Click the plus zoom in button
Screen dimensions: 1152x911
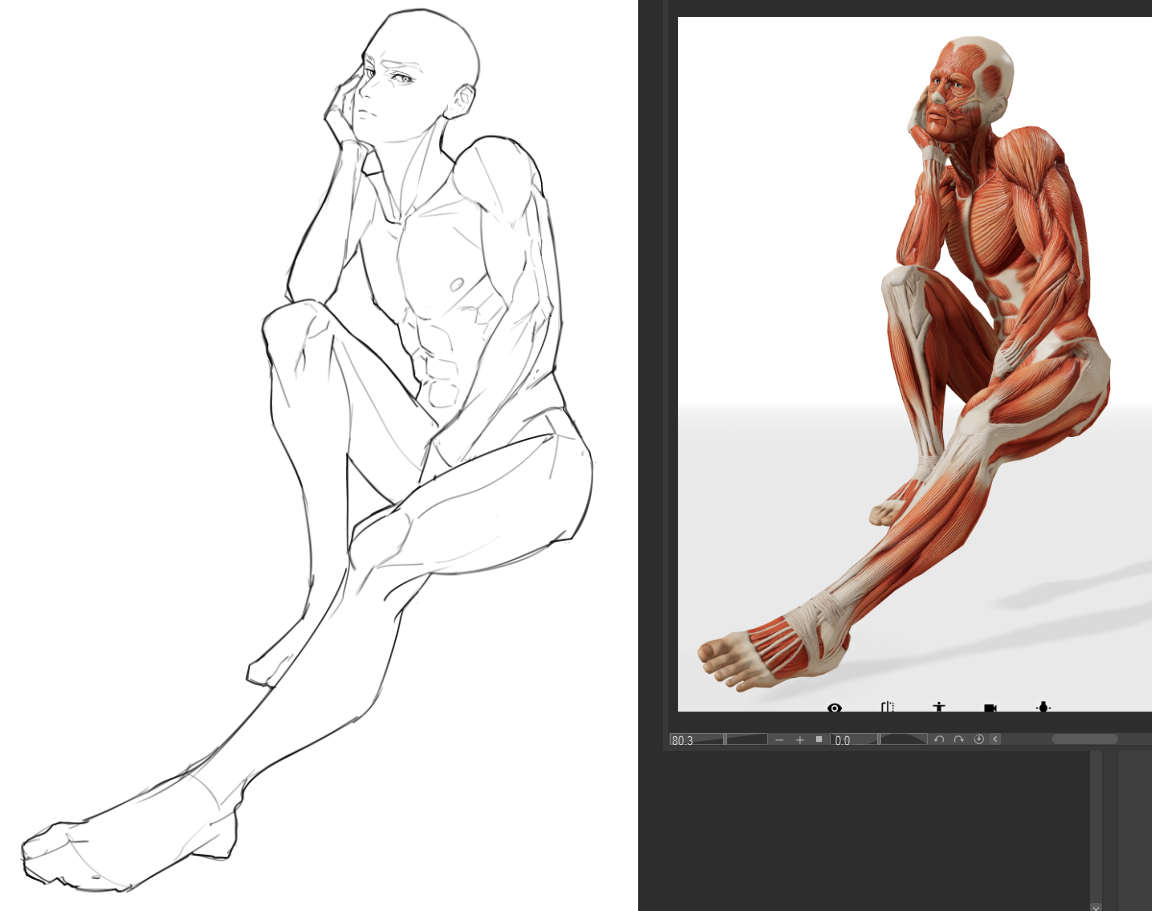click(x=800, y=740)
